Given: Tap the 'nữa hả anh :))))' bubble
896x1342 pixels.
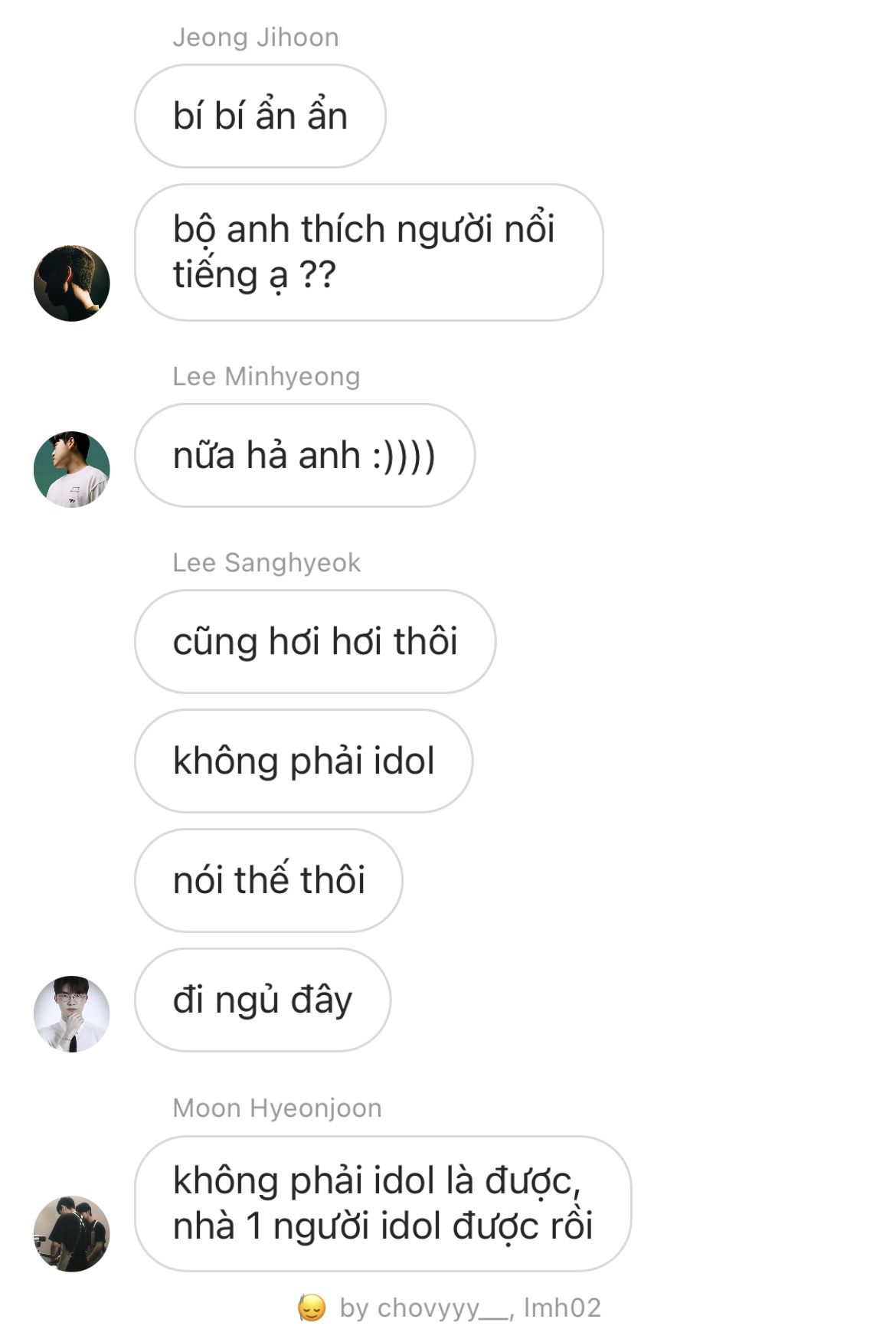Looking at the screenshot, I should (x=305, y=456).
